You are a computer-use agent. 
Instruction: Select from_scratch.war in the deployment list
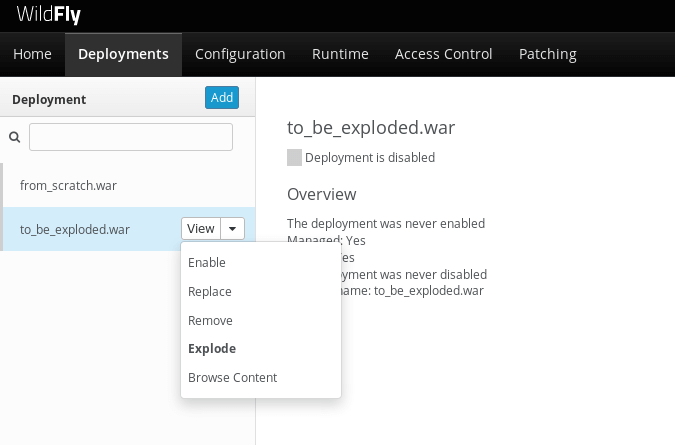point(129,185)
